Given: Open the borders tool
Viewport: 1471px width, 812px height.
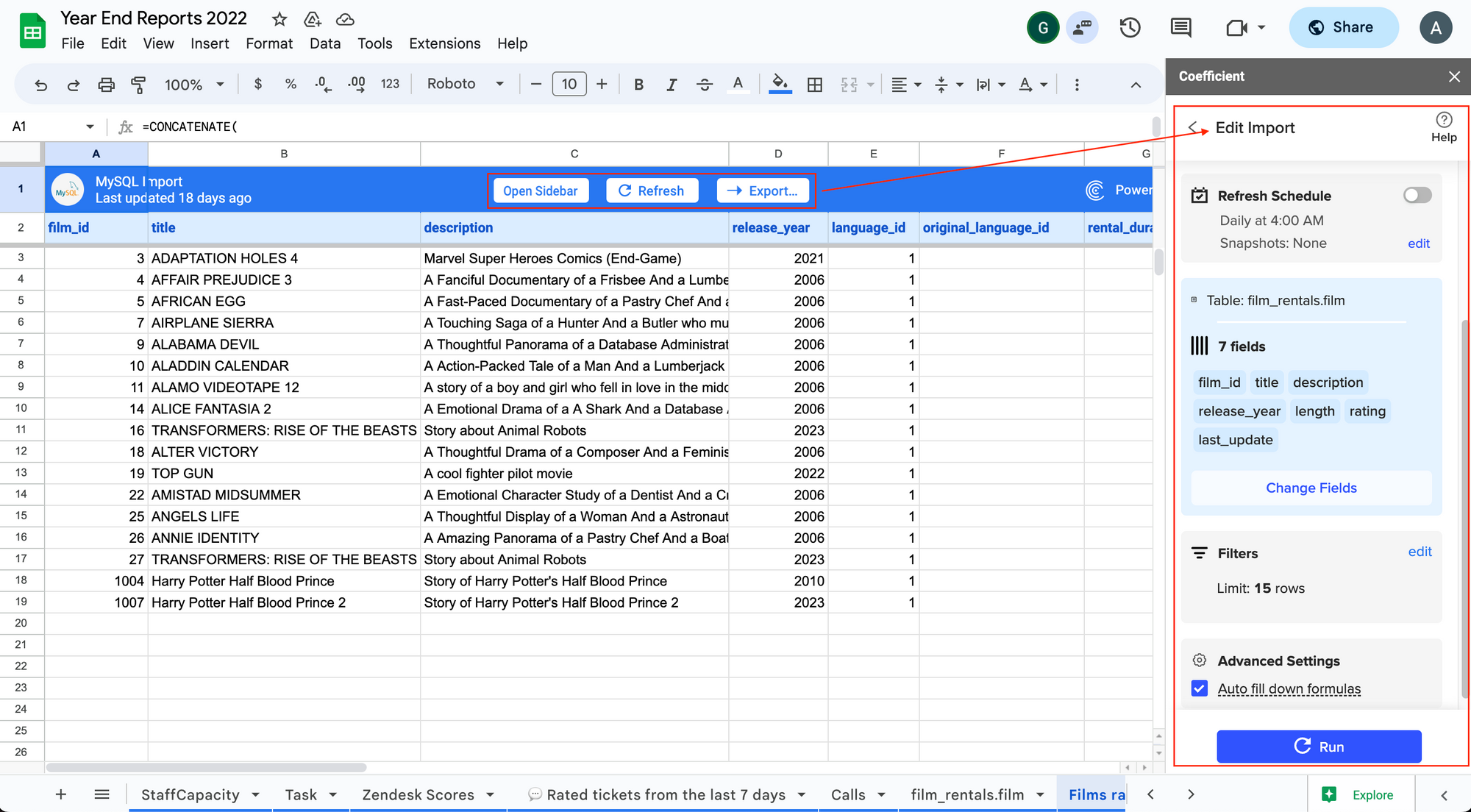Looking at the screenshot, I should coord(814,85).
